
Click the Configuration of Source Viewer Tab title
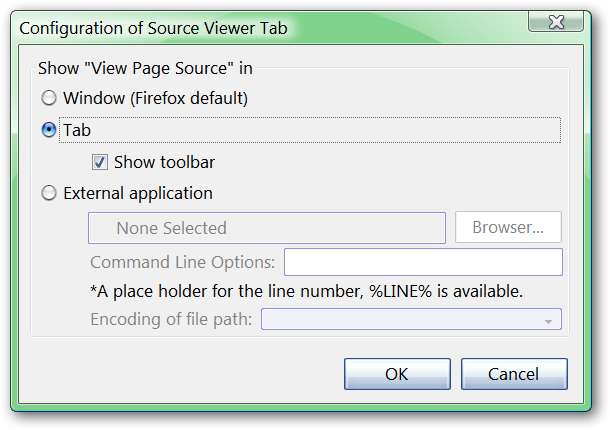tap(153, 28)
